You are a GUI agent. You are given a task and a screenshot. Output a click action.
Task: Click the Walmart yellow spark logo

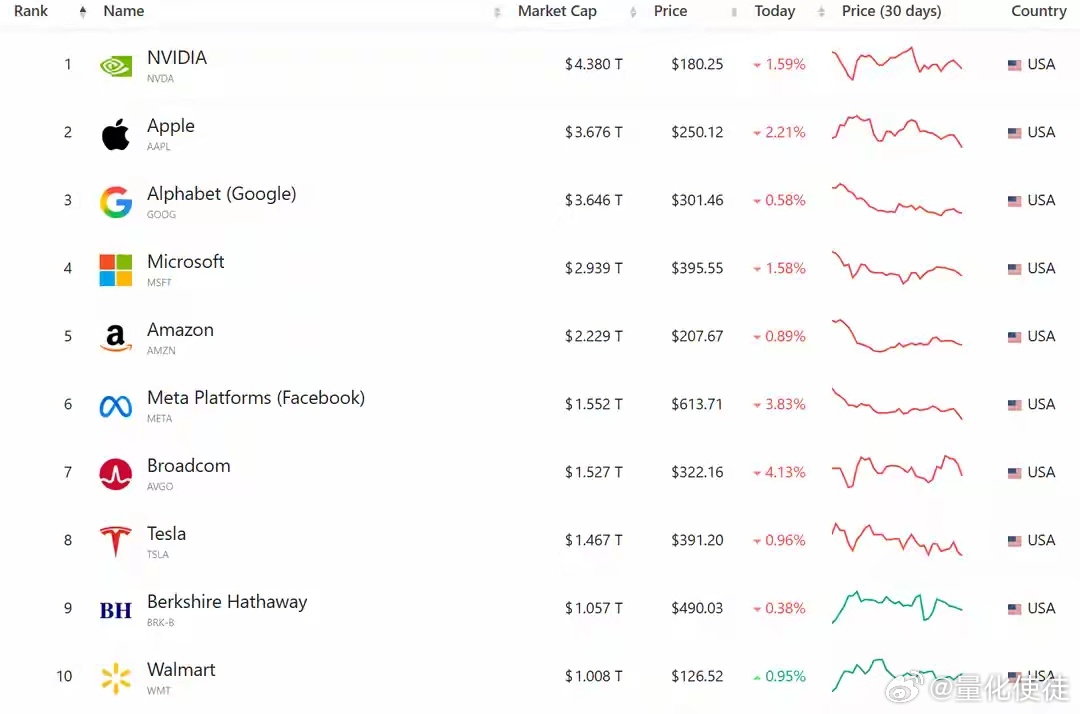pyautogui.click(x=116, y=678)
